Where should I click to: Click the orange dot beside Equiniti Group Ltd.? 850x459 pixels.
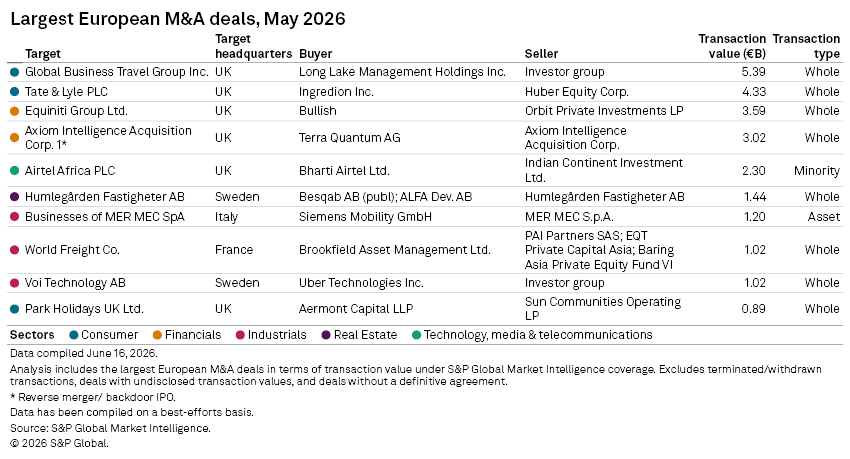[15, 111]
